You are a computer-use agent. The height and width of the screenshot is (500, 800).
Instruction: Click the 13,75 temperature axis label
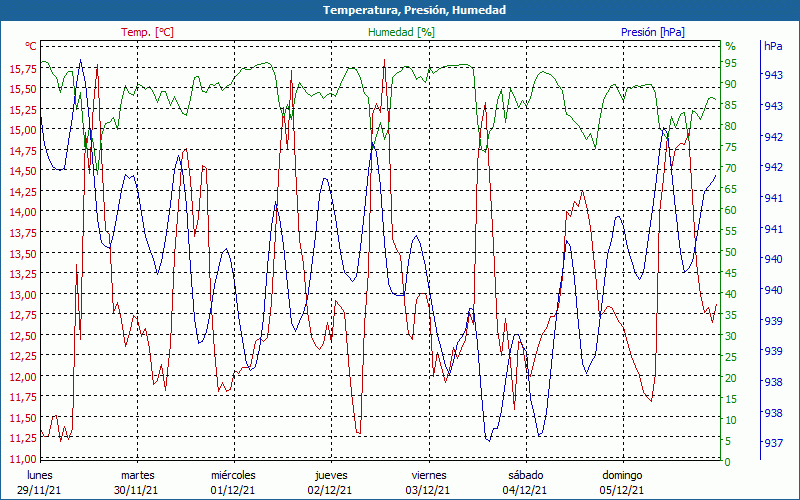click(x=23, y=233)
